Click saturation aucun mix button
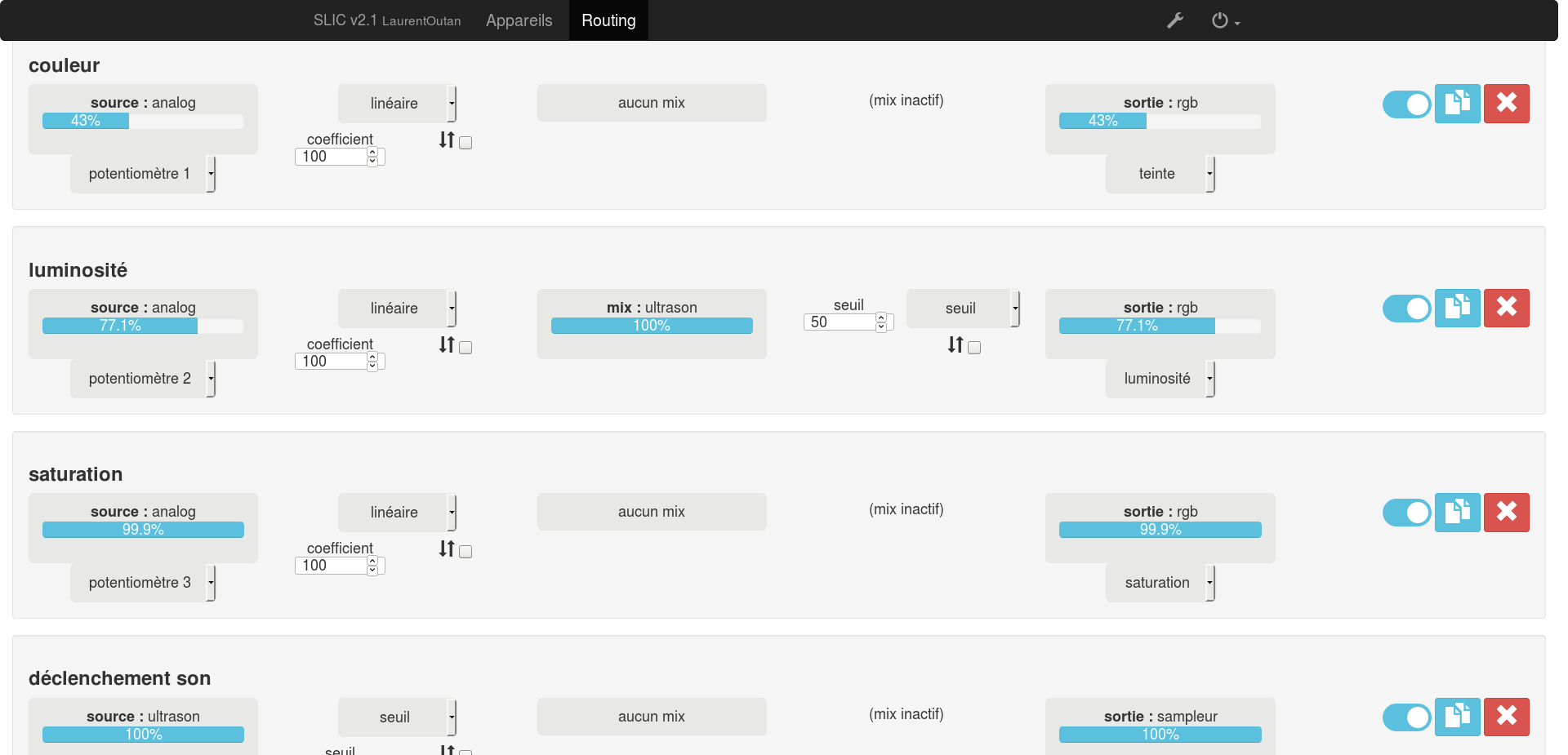The height and width of the screenshot is (755, 1568). click(652, 512)
